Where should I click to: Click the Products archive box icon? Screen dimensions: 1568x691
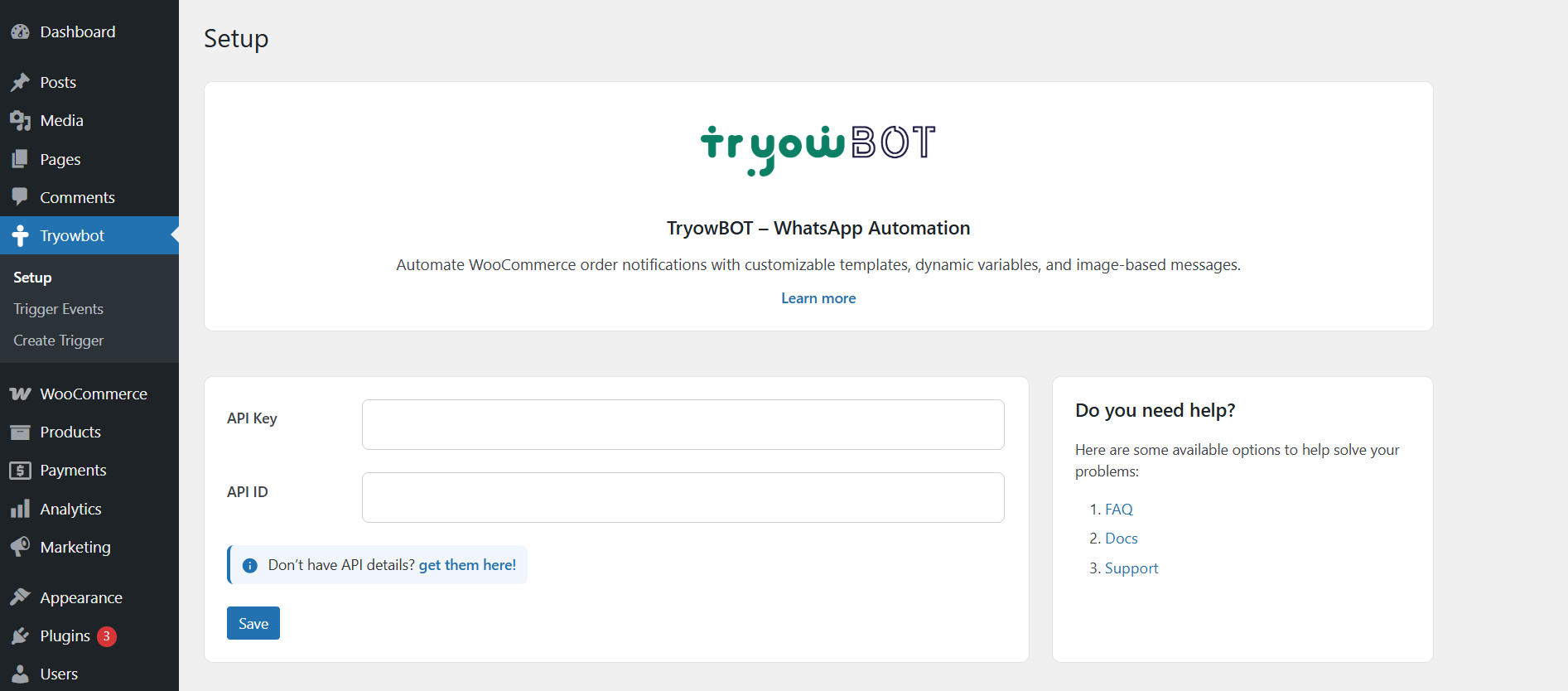coord(20,432)
